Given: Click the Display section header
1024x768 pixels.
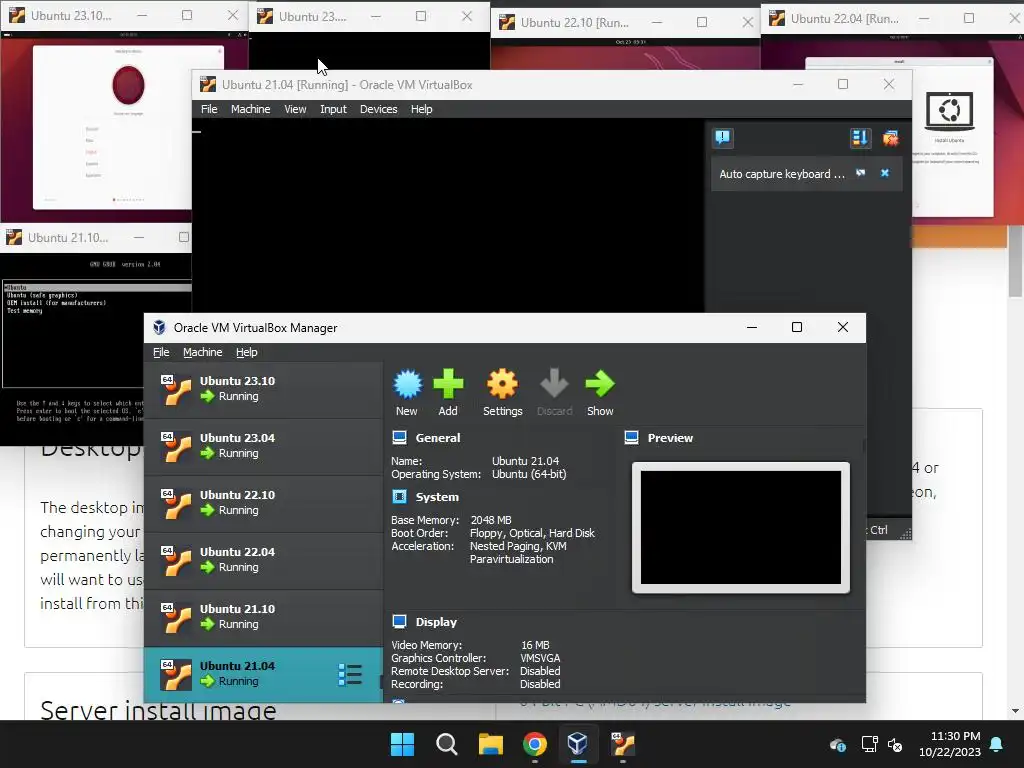Looking at the screenshot, I should (436, 622).
